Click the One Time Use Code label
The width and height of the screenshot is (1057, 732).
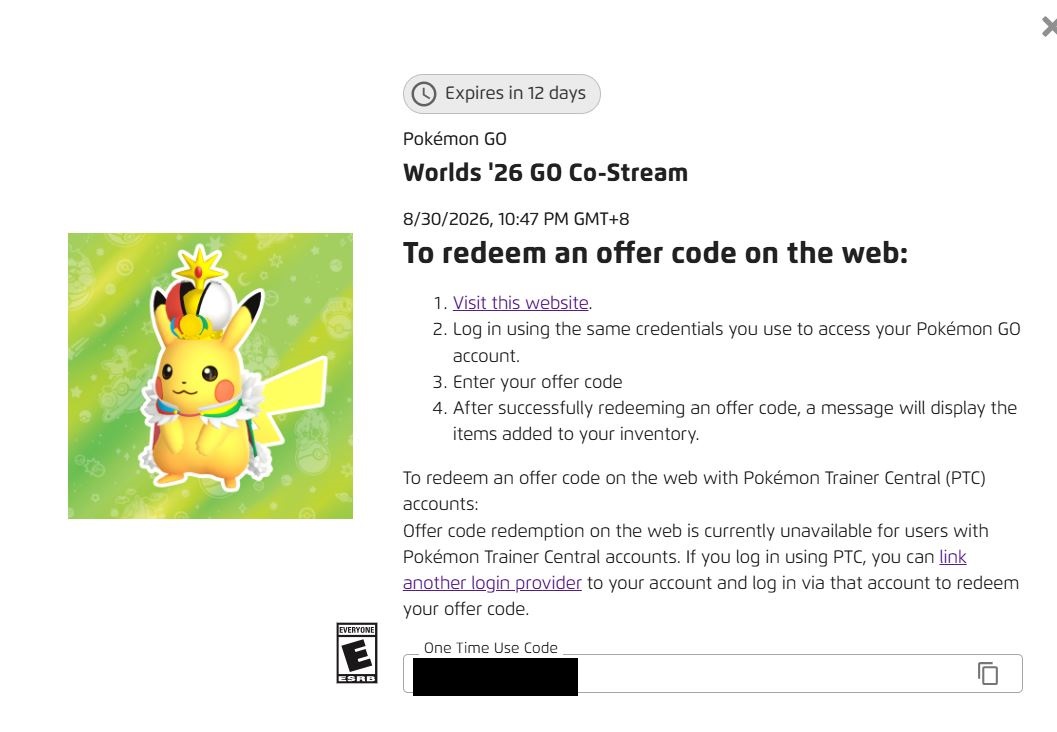point(491,648)
